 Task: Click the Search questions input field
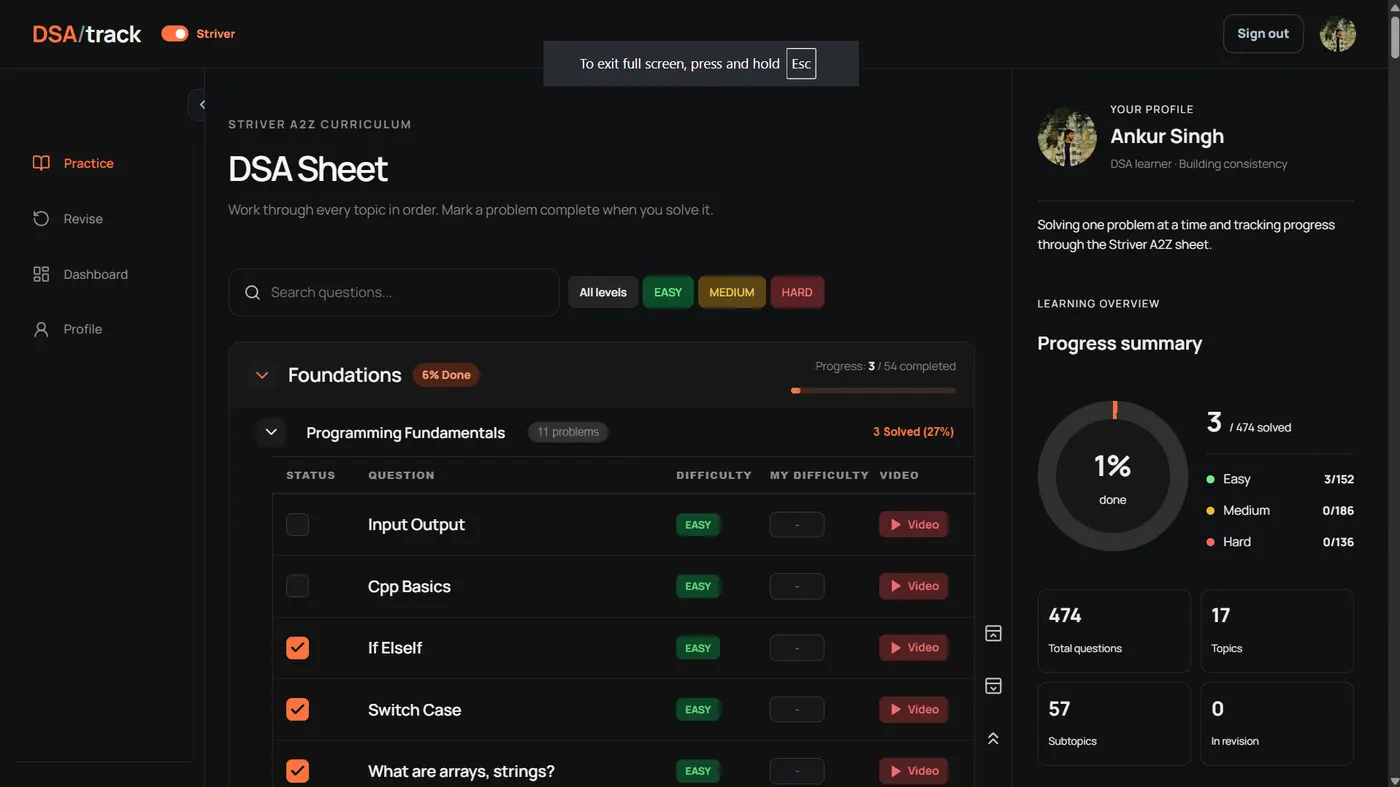[394, 293]
